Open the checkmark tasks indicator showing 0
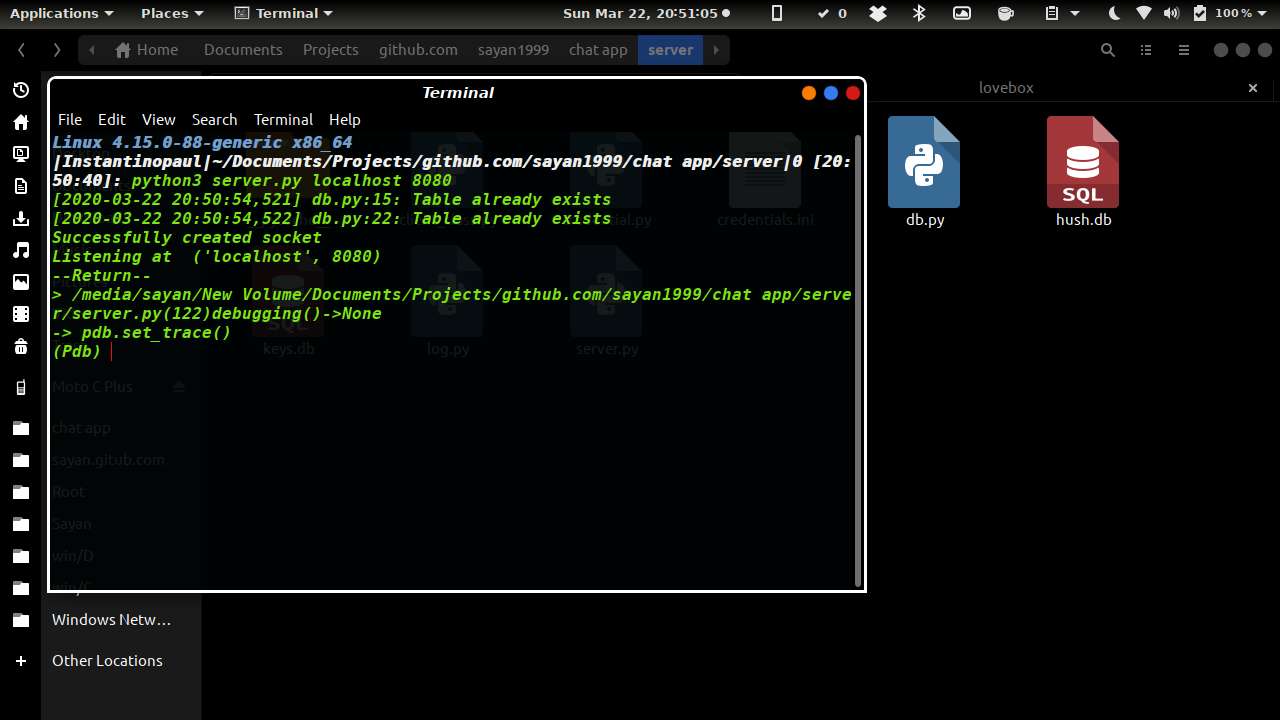This screenshot has height=720, width=1280. [832, 13]
